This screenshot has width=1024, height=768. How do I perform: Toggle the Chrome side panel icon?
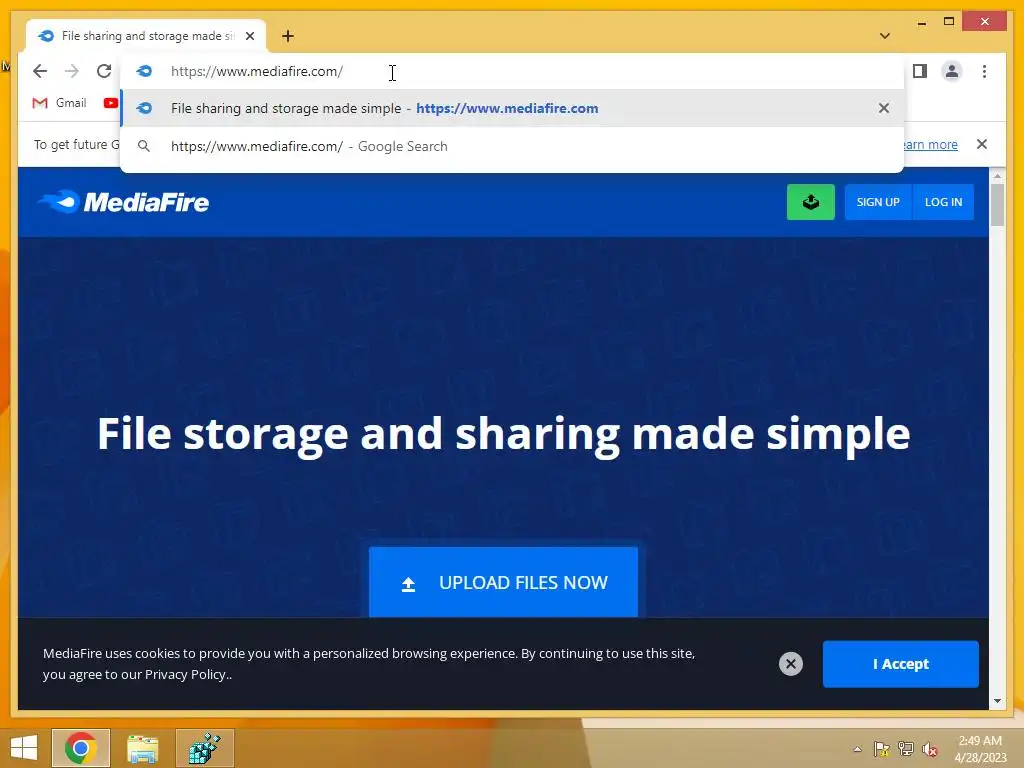pos(920,71)
